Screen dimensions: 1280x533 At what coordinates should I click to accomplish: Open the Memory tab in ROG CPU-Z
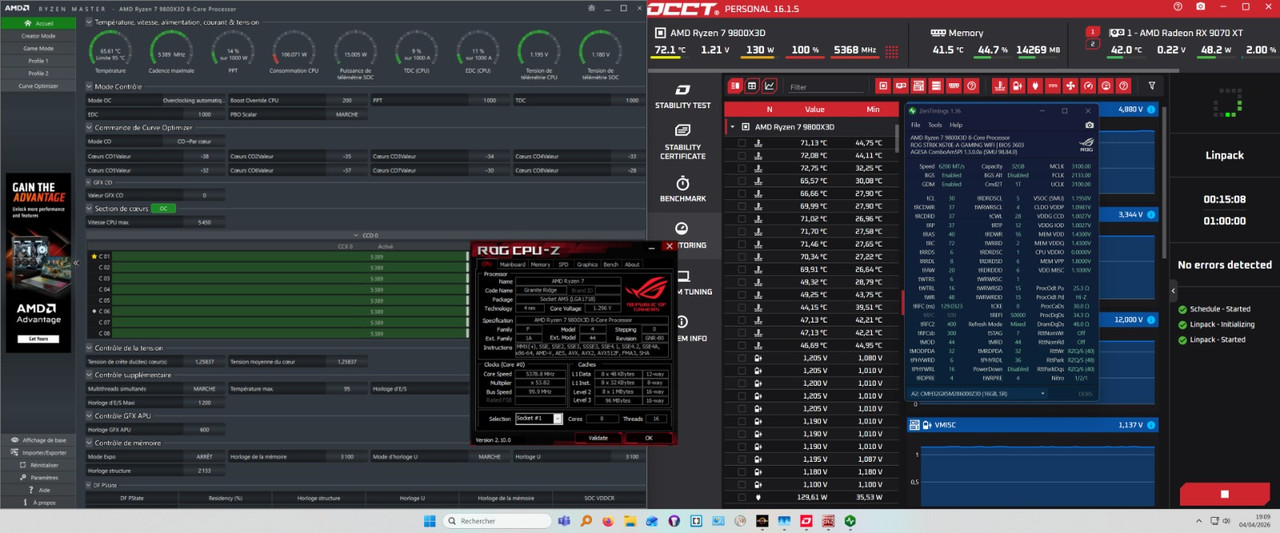[x=540, y=265]
